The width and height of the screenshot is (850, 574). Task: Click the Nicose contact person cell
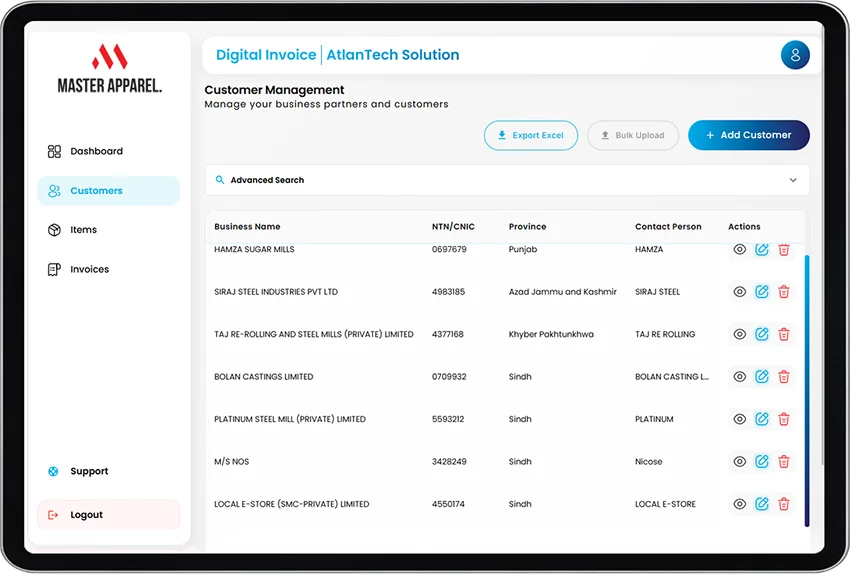[x=648, y=462]
